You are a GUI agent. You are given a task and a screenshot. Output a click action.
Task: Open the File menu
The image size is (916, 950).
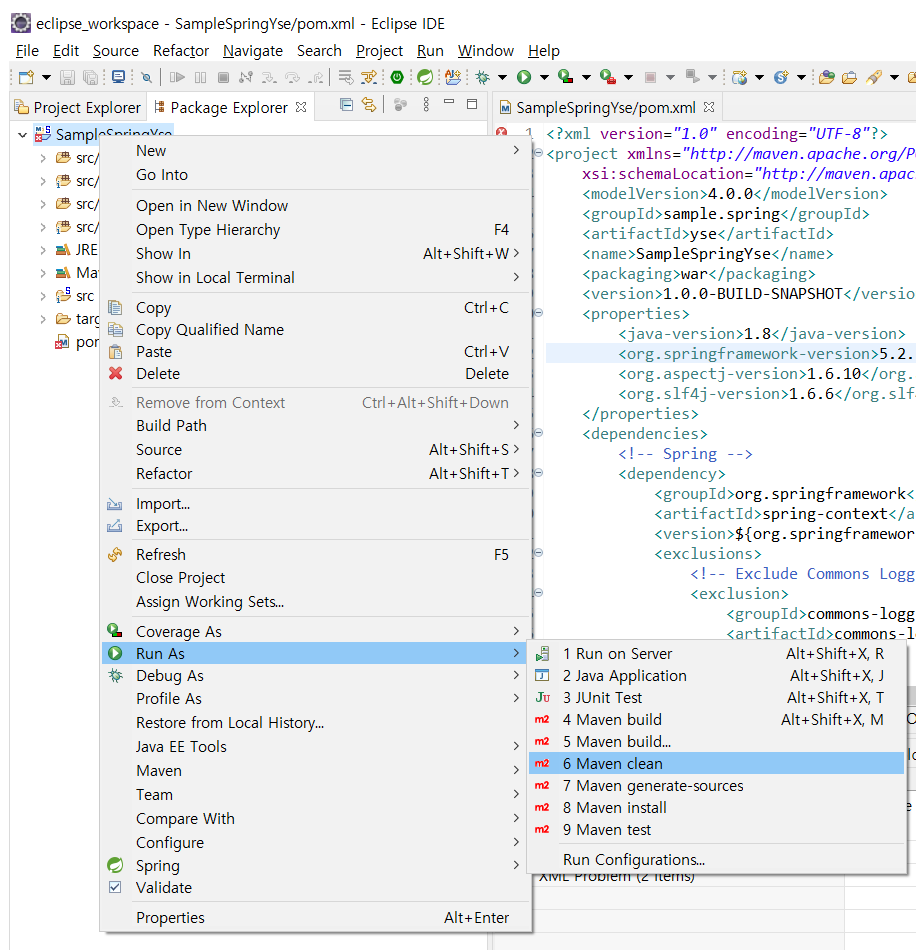27,51
